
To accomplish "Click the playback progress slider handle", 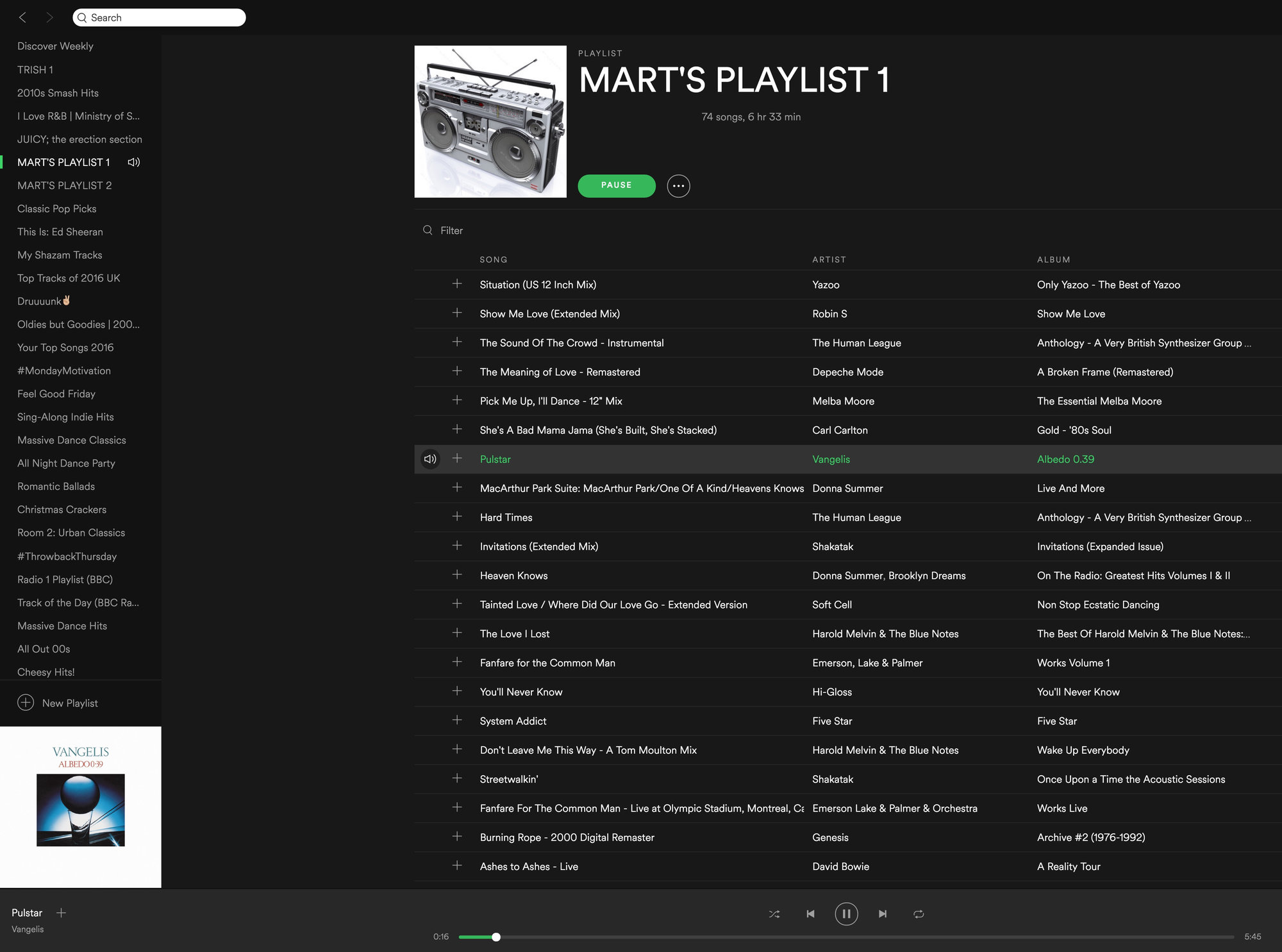I will tap(496, 937).
